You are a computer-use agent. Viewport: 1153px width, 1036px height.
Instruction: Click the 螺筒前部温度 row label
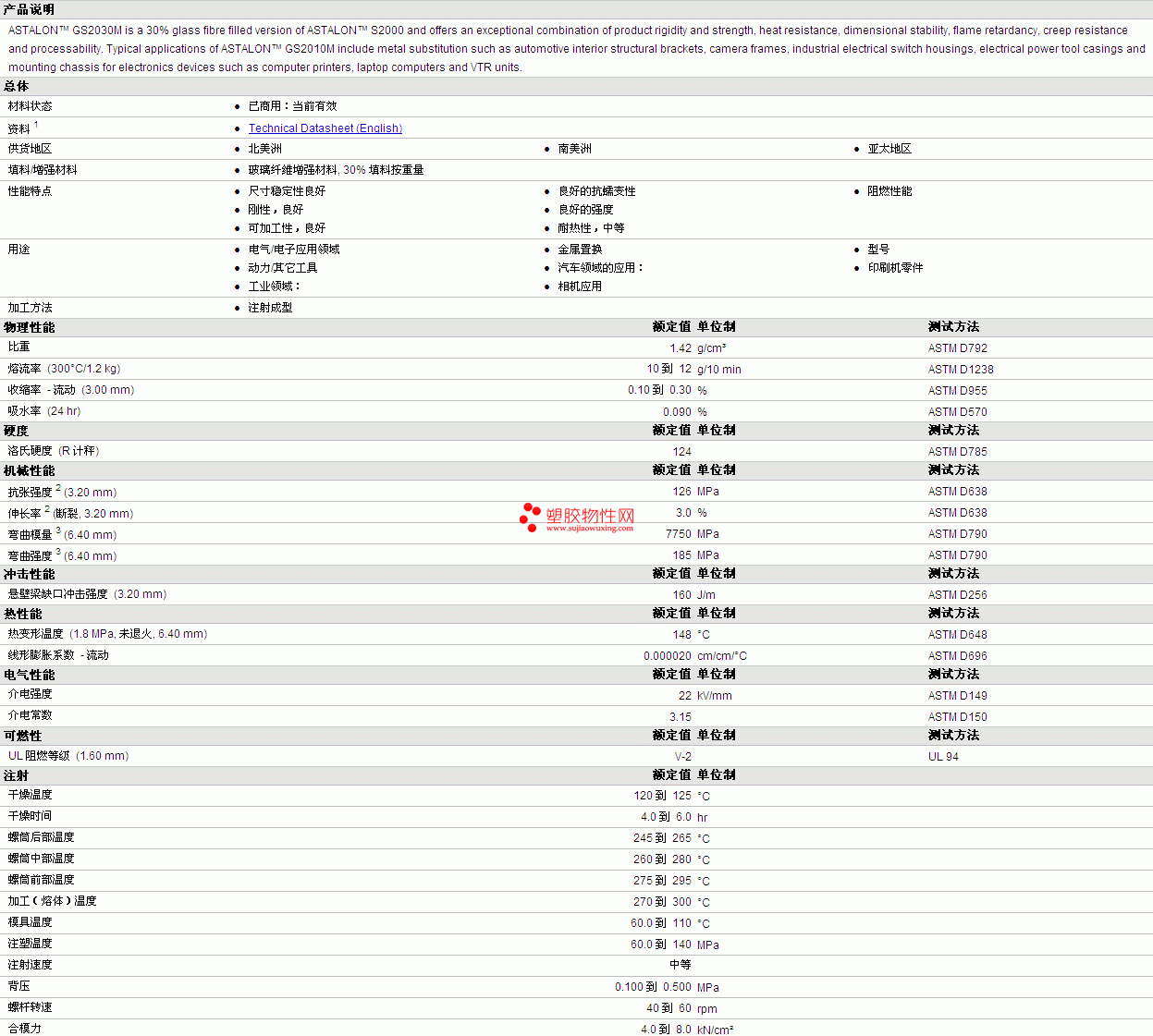[x=41, y=880]
